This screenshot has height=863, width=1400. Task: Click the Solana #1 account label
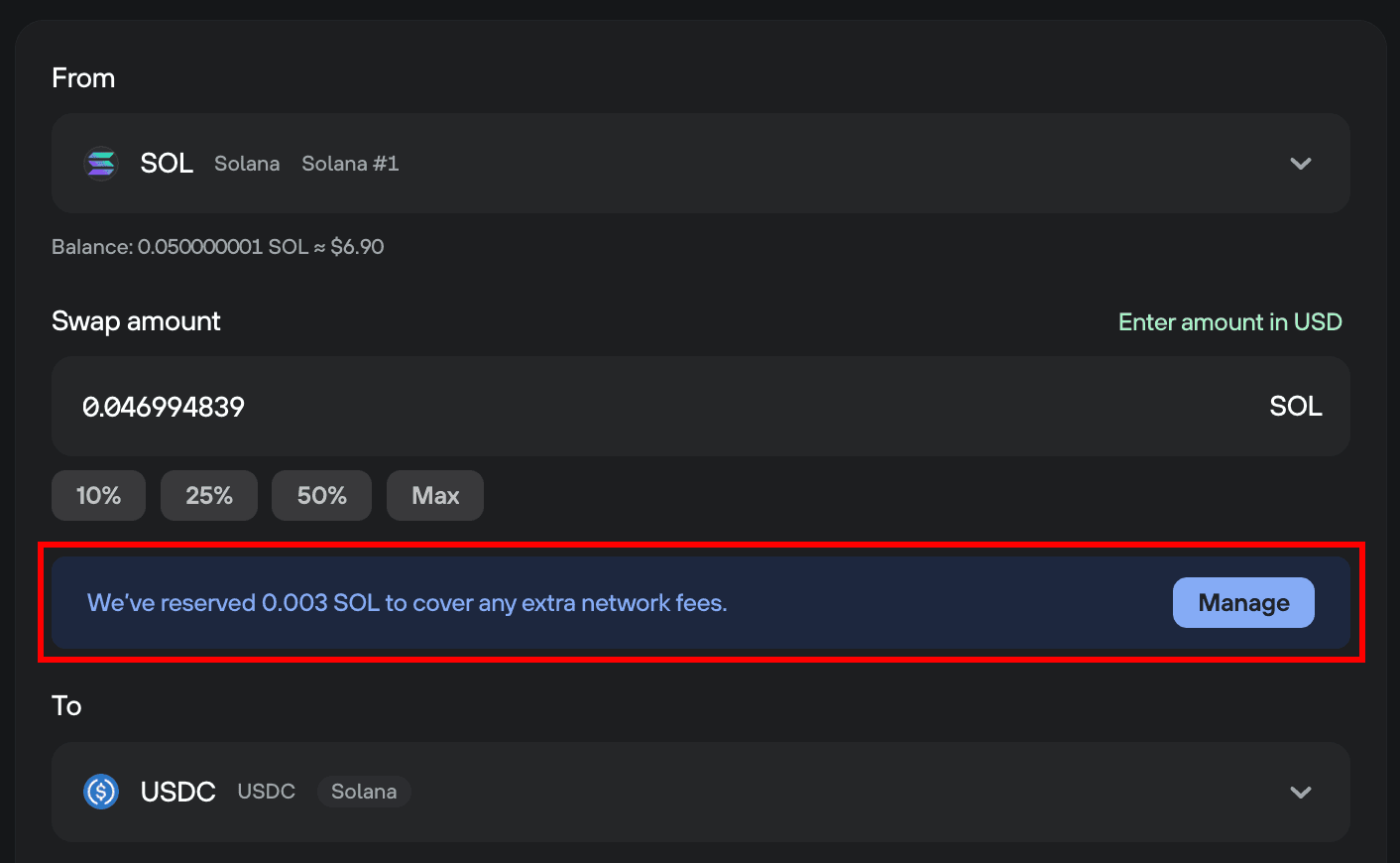[350, 164]
